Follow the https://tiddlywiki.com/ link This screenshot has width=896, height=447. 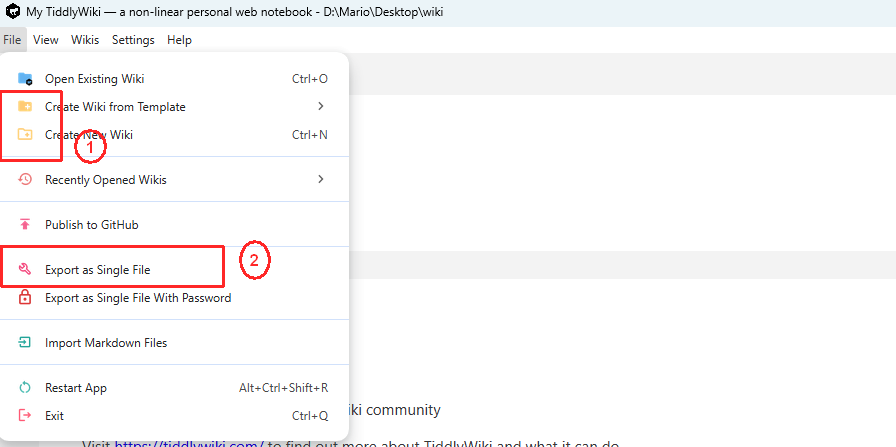coord(189,444)
